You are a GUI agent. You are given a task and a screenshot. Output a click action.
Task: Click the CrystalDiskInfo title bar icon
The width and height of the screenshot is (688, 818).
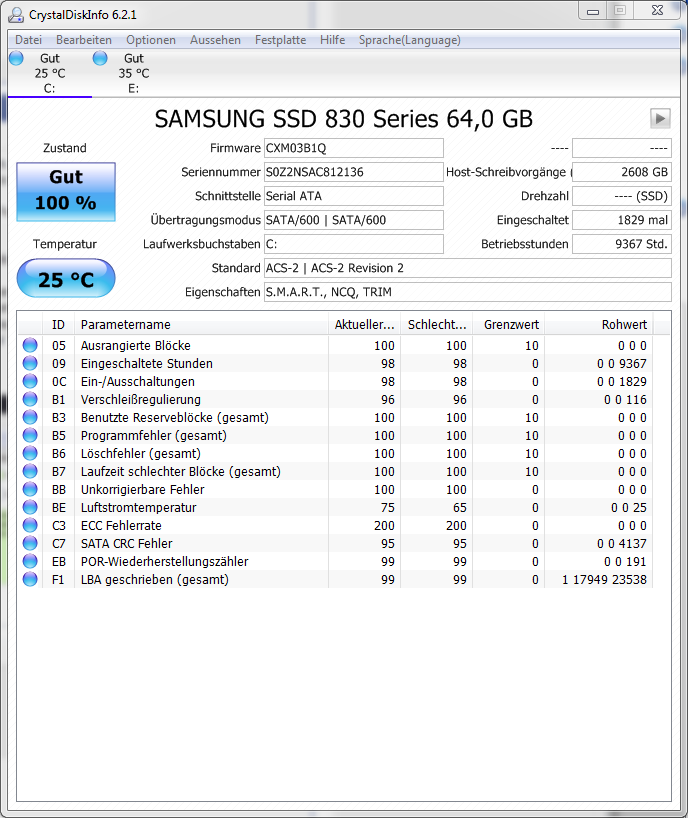(x=16, y=15)
